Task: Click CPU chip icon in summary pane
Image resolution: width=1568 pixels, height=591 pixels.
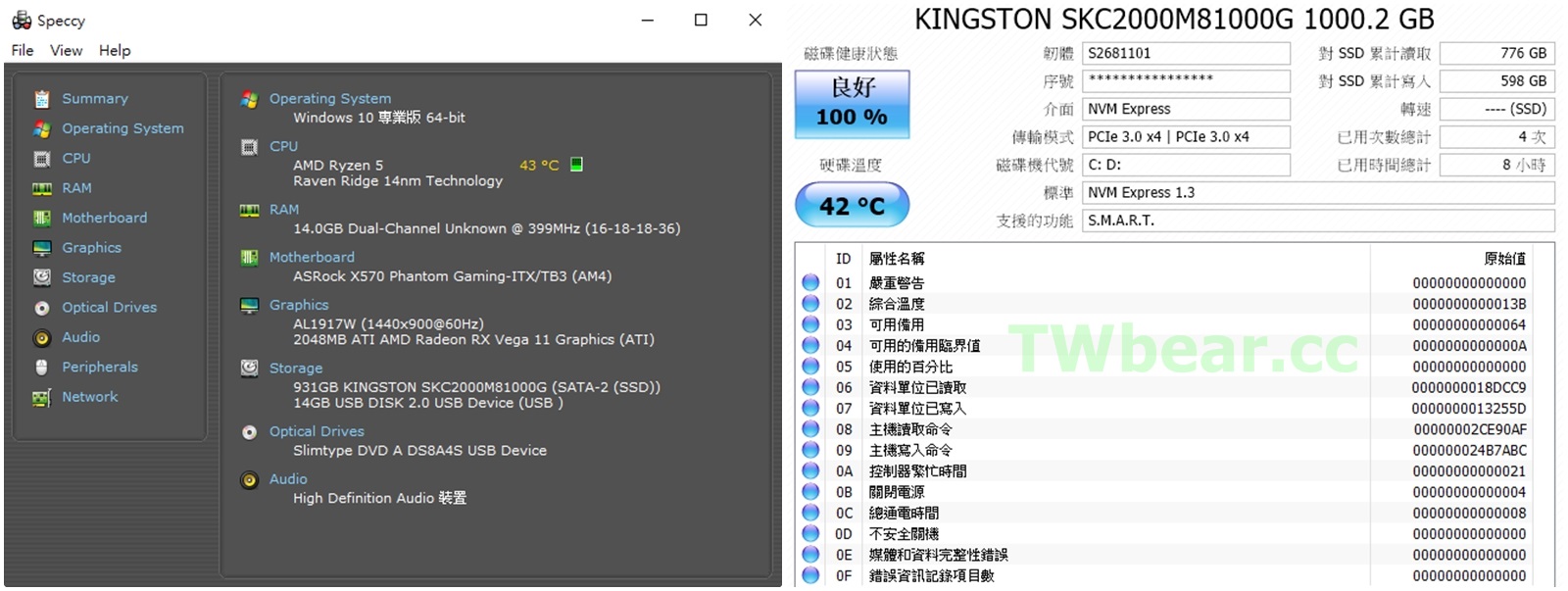Action: tap(250, 147)
